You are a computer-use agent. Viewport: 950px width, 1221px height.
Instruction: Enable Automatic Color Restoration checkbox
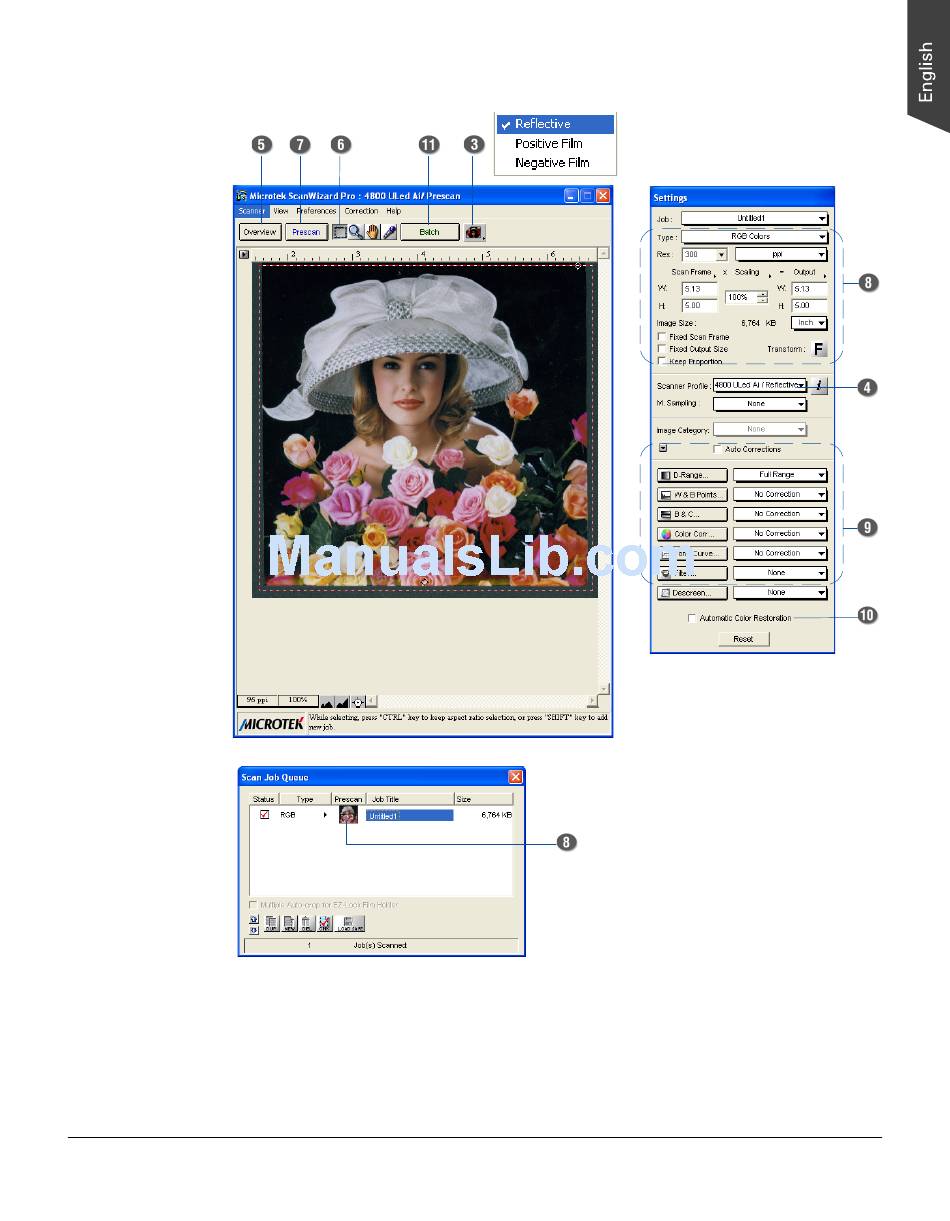pyautogui.click(x=692, y=618)
